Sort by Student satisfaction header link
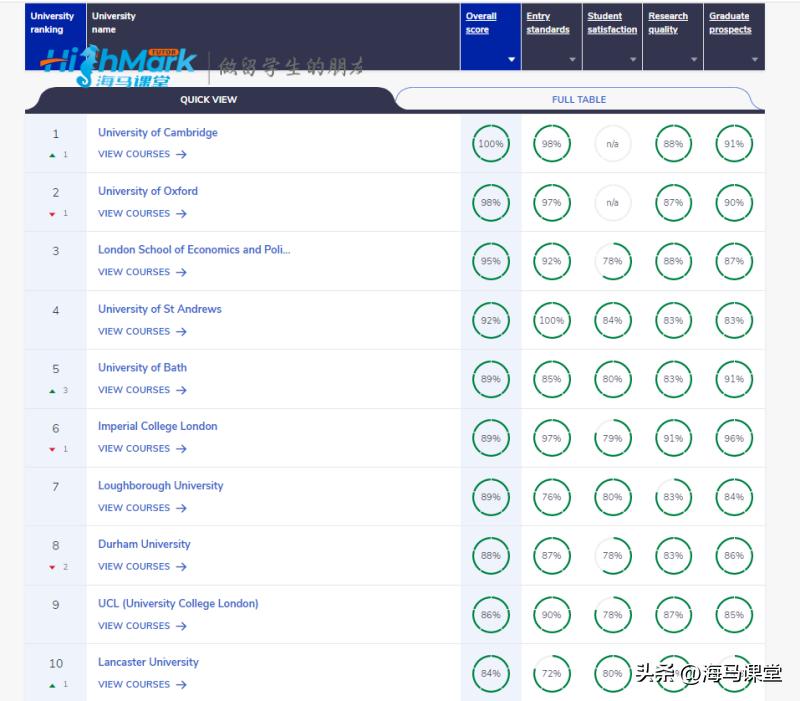The image size is (800, 701). [612, 23]
